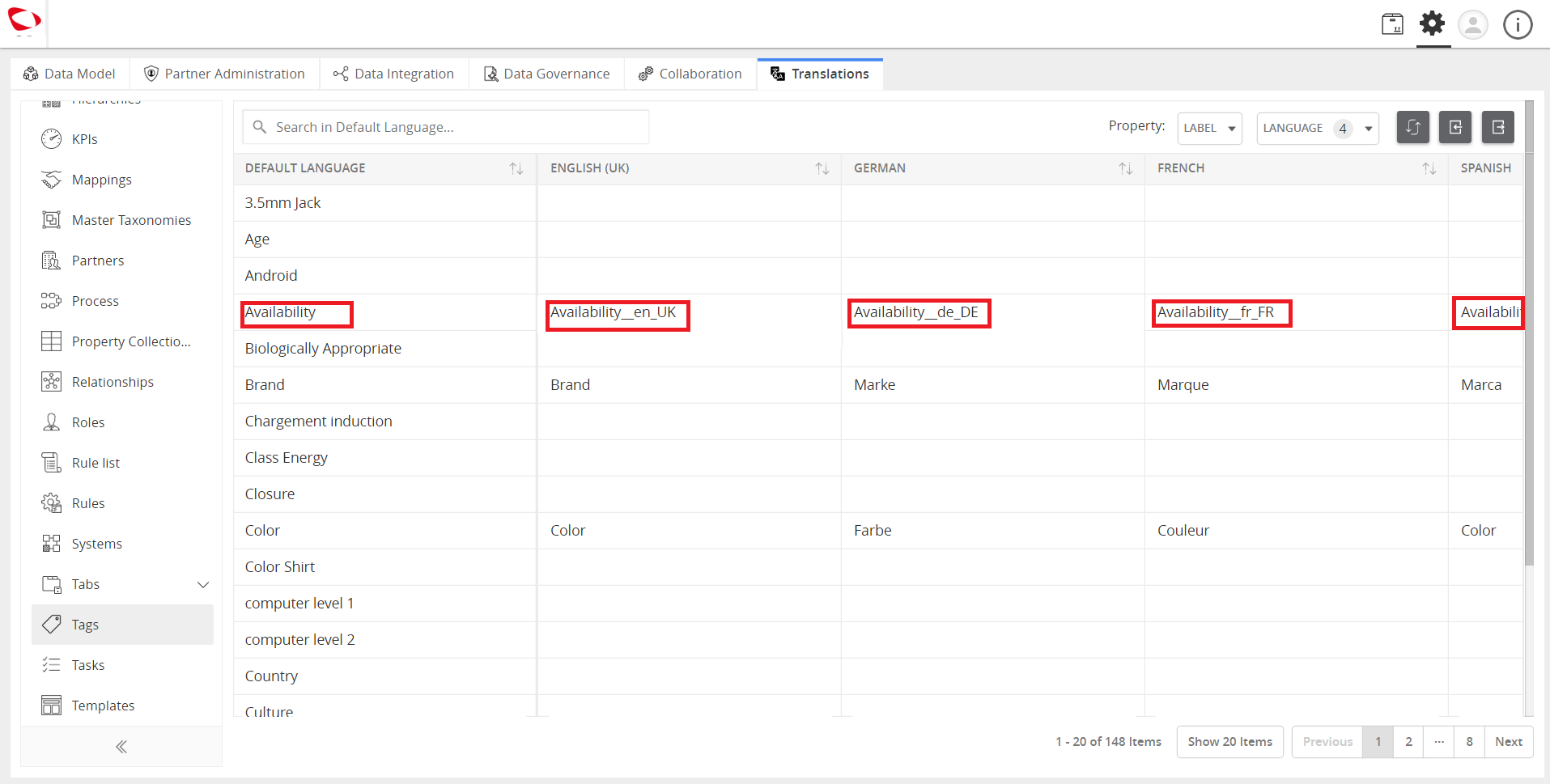Click the Roles person icon
The height and width of the screenshot is (784, 1550).
(51, 422)
